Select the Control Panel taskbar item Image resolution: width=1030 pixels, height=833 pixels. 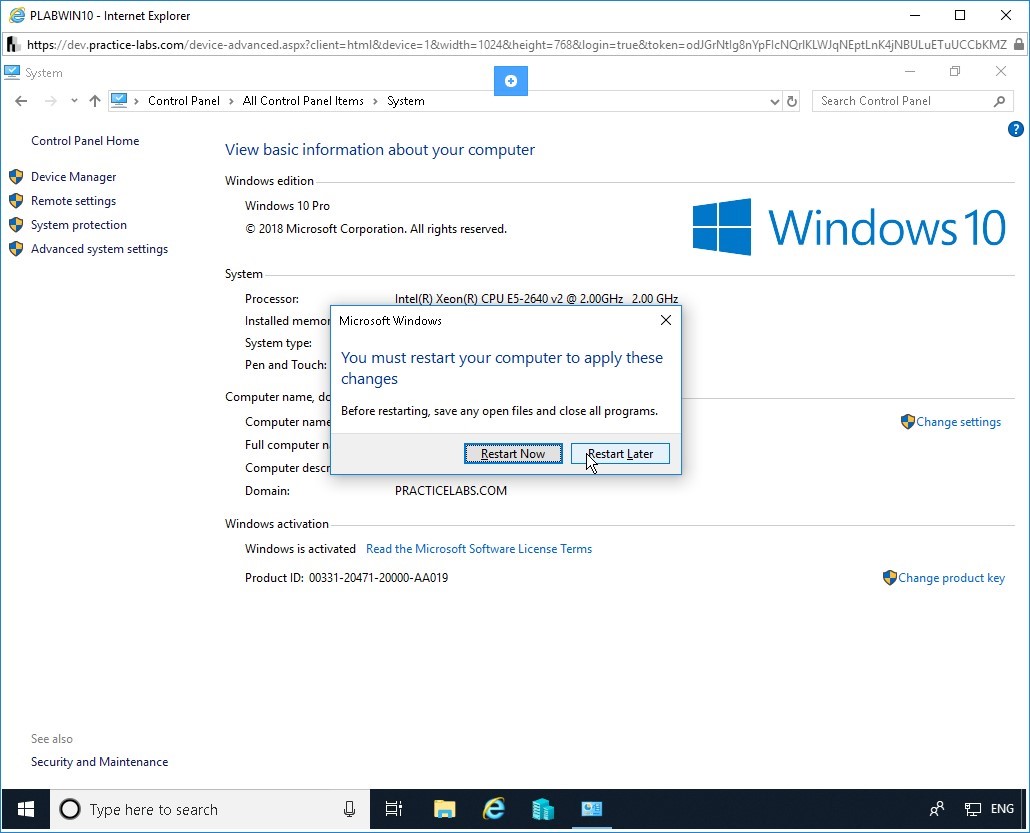[591, 809]
